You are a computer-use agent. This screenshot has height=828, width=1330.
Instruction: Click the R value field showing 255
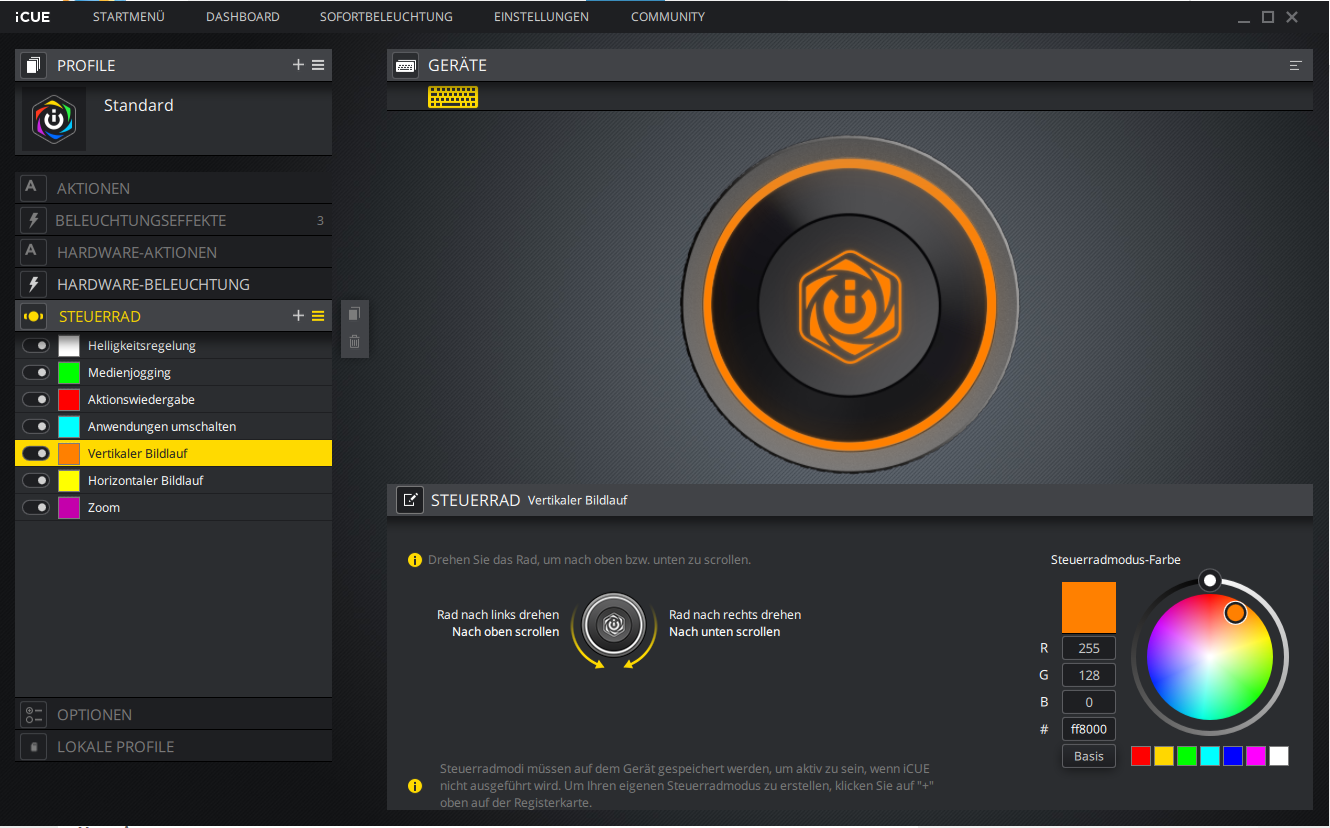[x=1089, y=648]
